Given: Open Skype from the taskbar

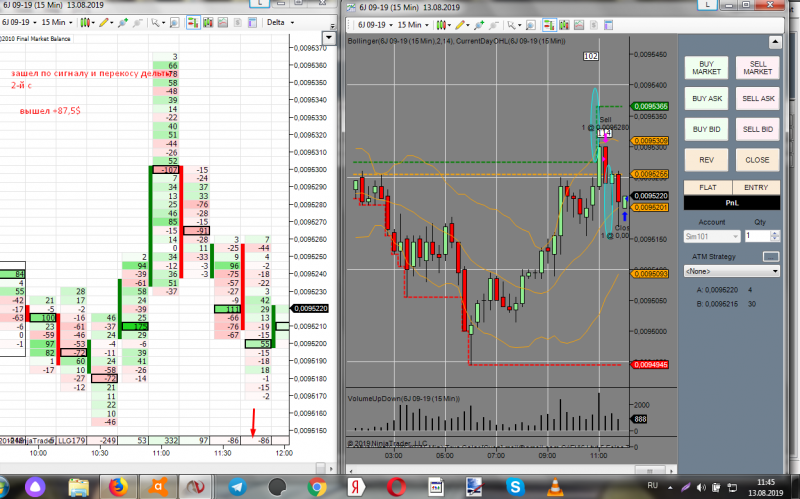Looking at the screenshot, I should 515,487.
